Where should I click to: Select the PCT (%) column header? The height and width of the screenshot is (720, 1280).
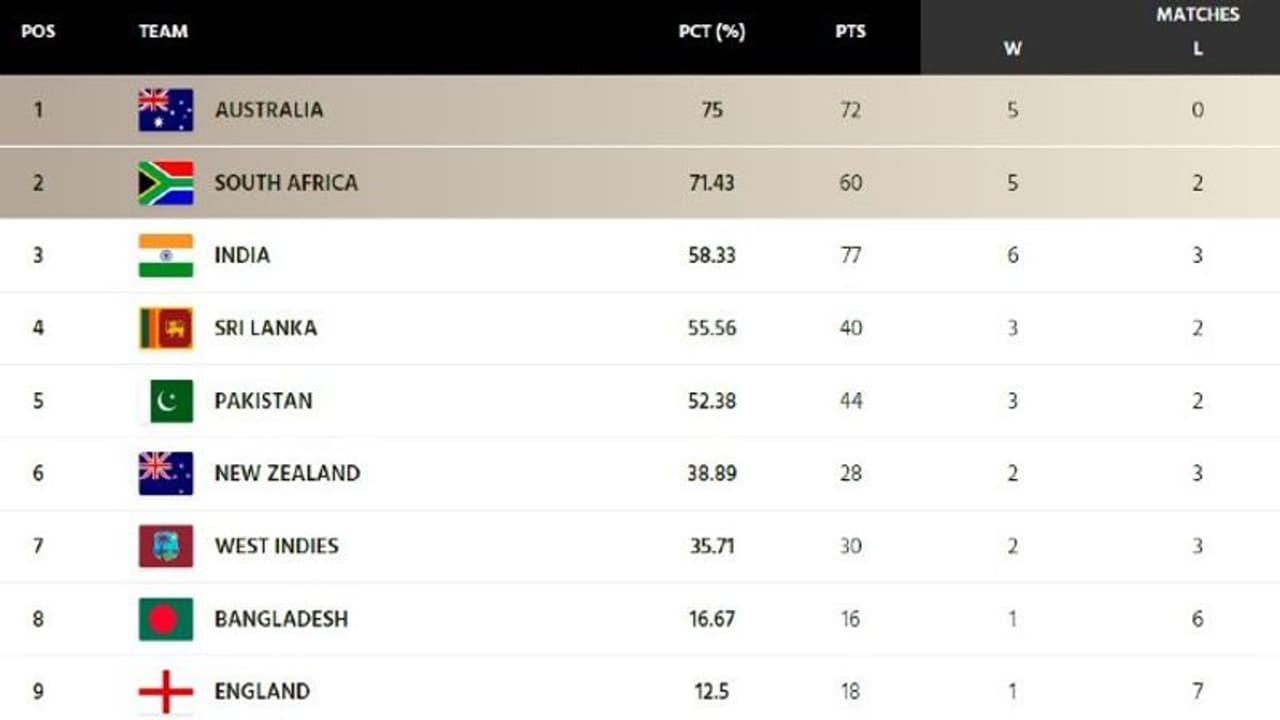(711, 31)
